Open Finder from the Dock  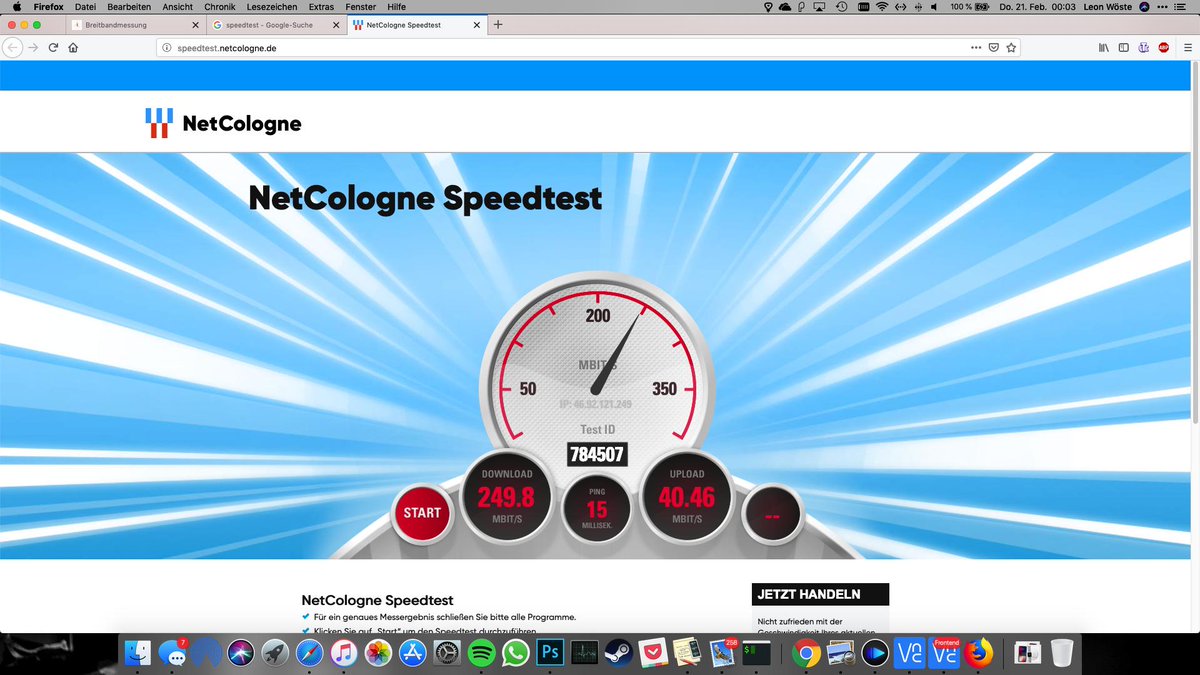coord(139,653)
